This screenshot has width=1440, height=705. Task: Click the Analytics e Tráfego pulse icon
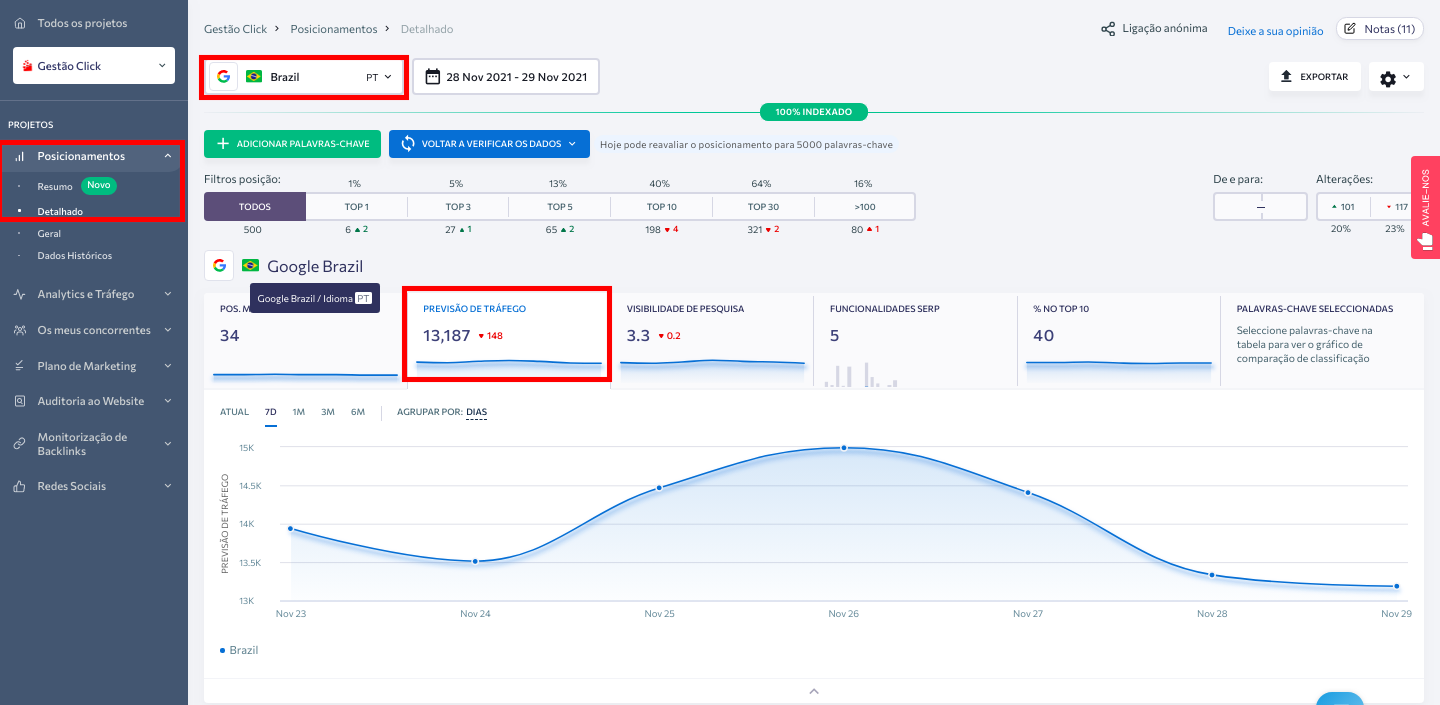tap(19, 294)
